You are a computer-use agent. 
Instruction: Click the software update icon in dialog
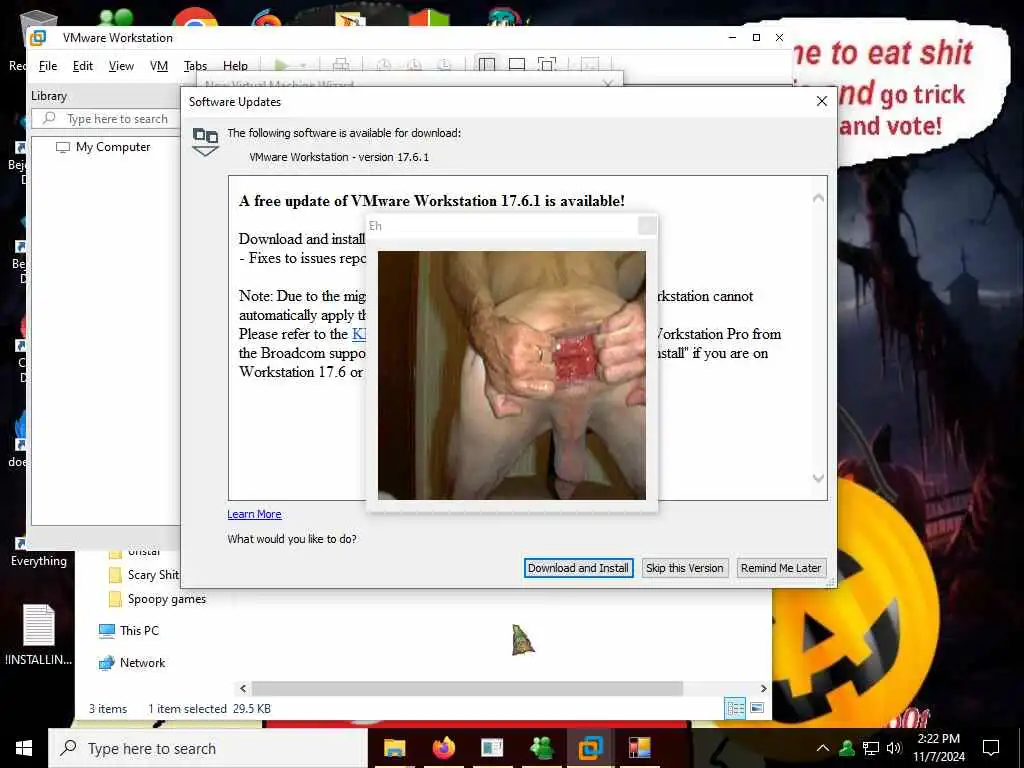(205, 141)
